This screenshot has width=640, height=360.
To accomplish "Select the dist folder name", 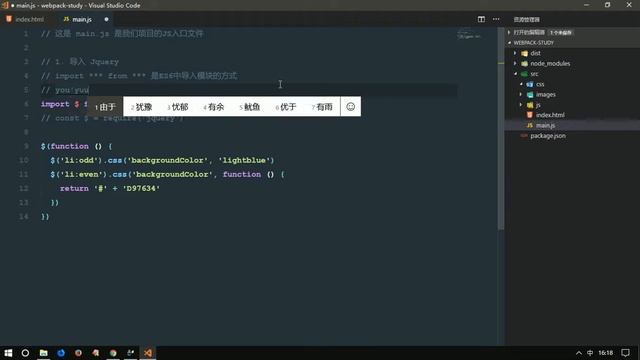I will (x=535, y=53).
